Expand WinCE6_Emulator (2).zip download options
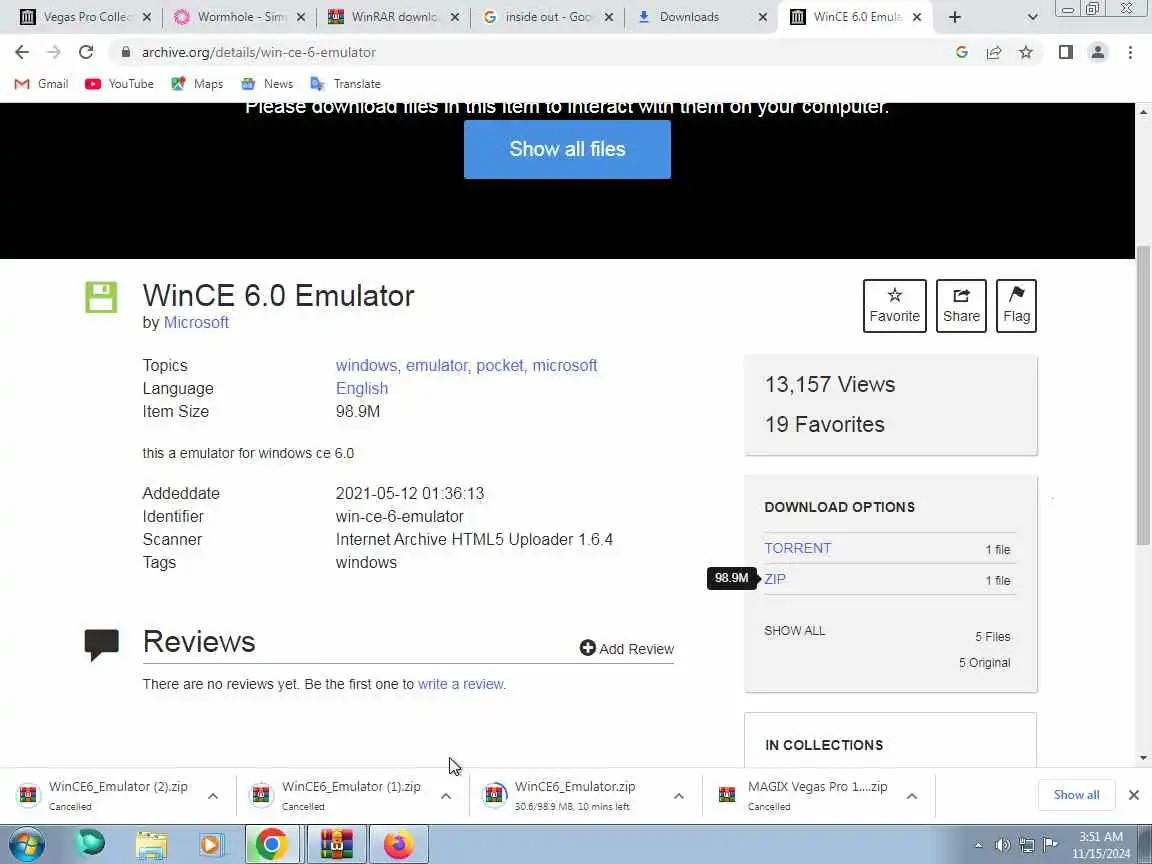This screenshot has width=1152, height=864. [x=213, y=796]
